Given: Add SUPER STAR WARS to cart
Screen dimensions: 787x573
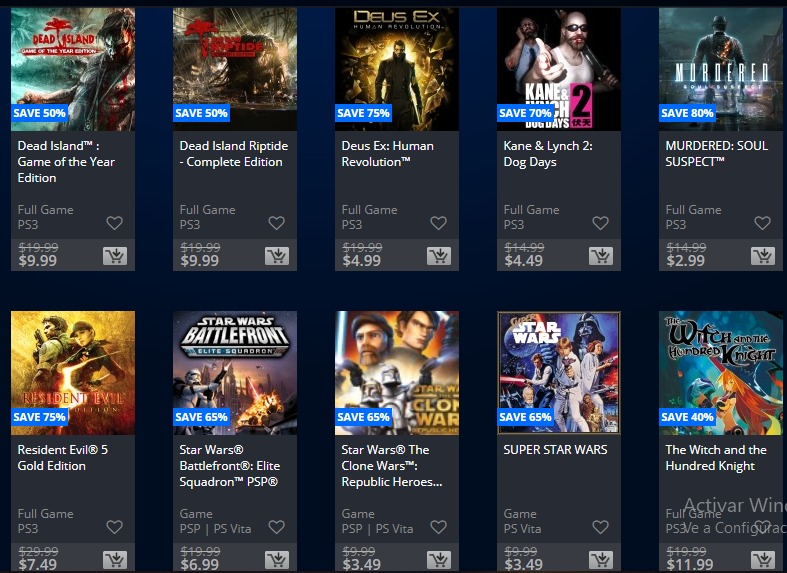Looking at the screenshot, I should pos(601,560).
